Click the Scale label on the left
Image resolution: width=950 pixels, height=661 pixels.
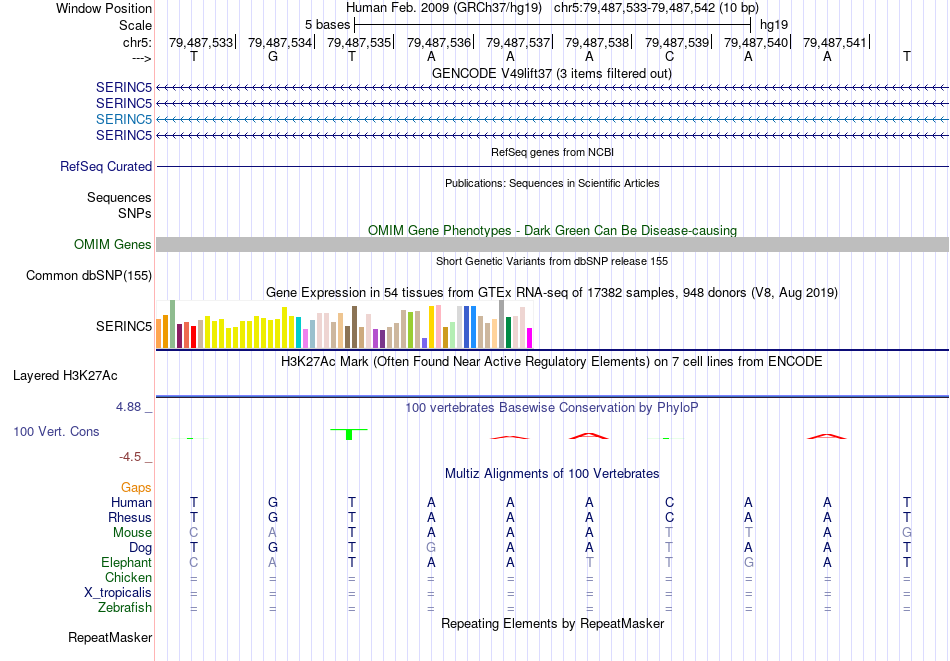point(135,25)
